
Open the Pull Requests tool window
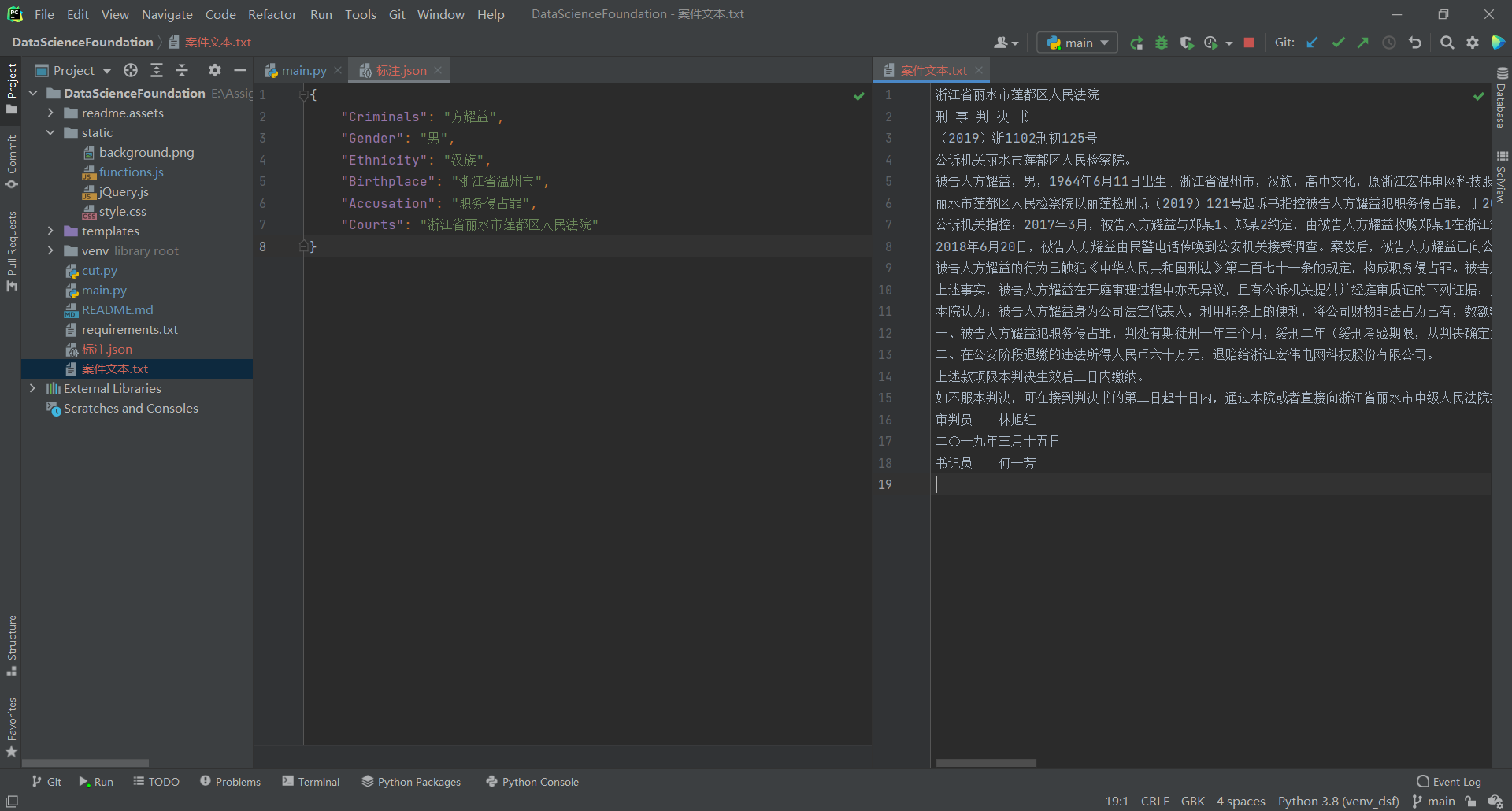[x=11, y=251]
